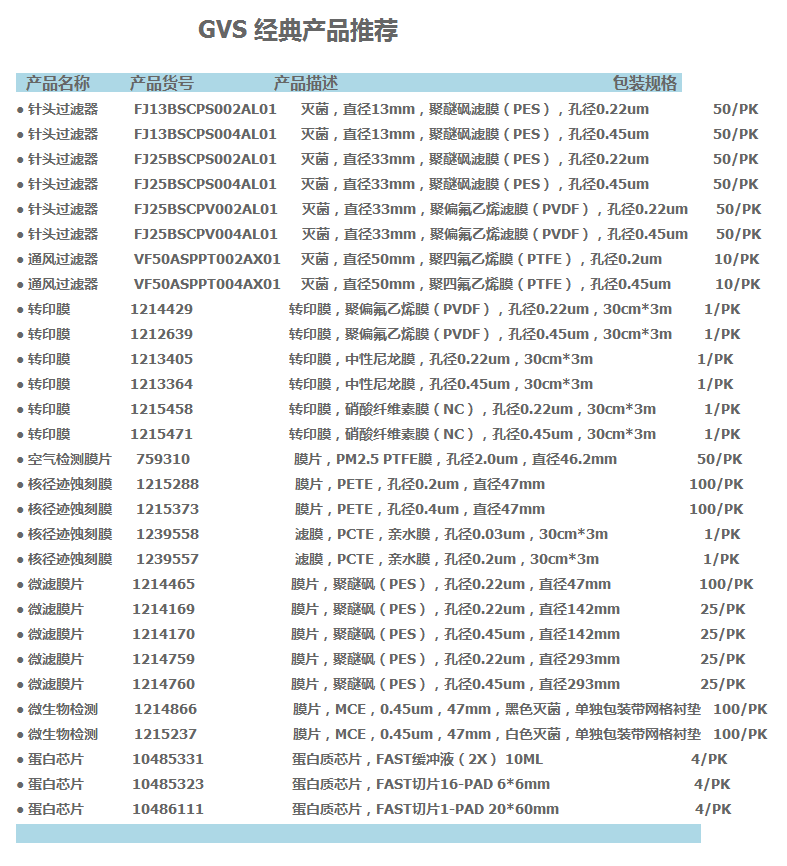Select product number 1239558
This screenshot has height=866, width=787.
tap(167, 534)
